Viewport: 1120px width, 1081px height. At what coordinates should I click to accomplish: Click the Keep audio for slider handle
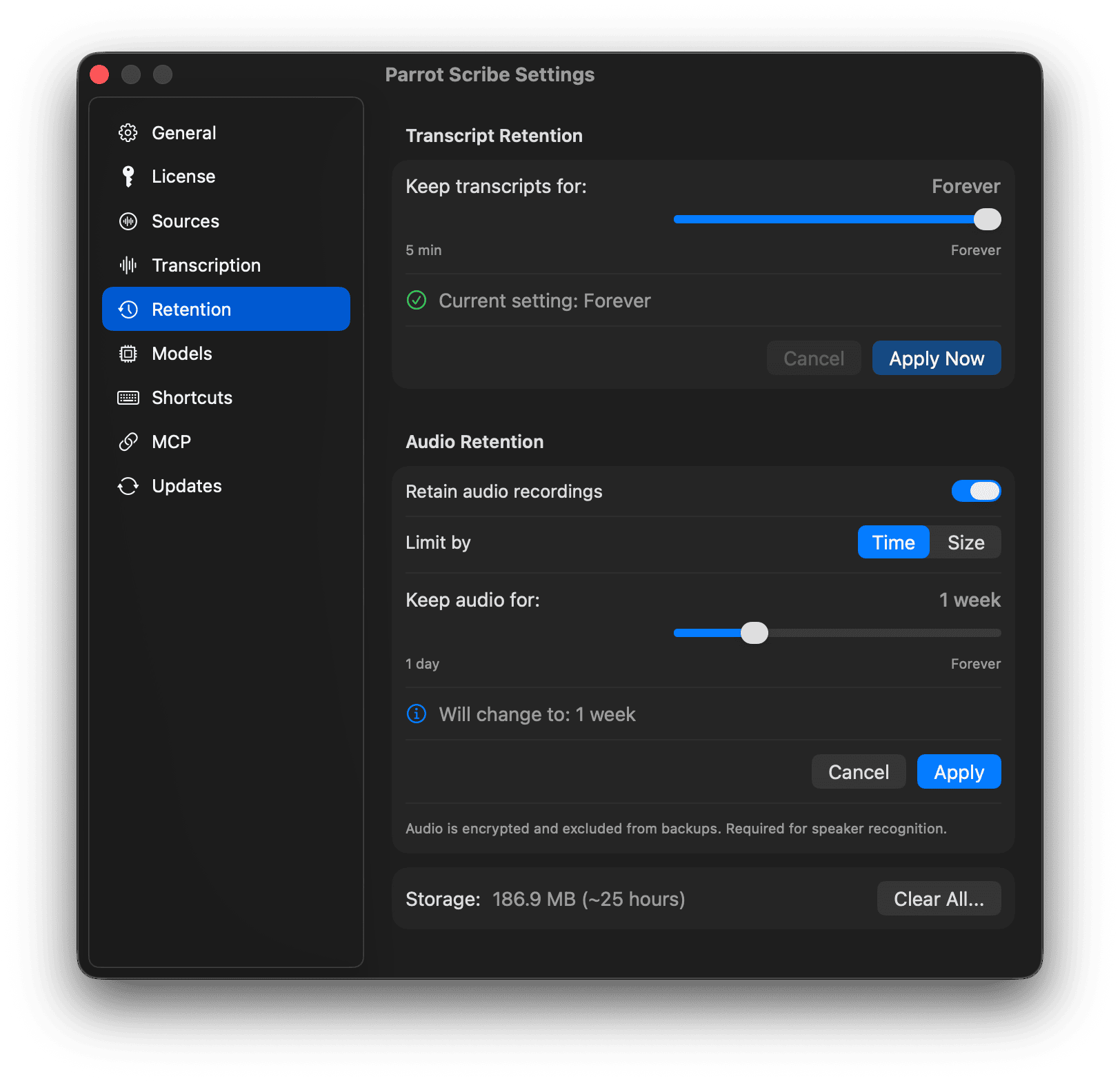[754, 632]
